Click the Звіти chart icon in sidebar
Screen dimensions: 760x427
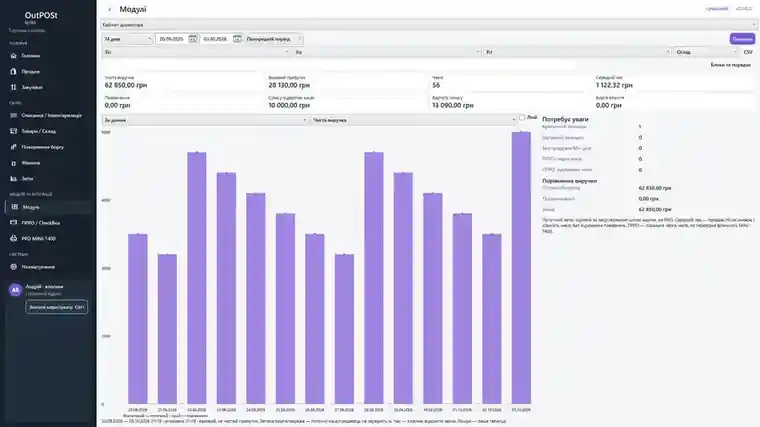14,178
